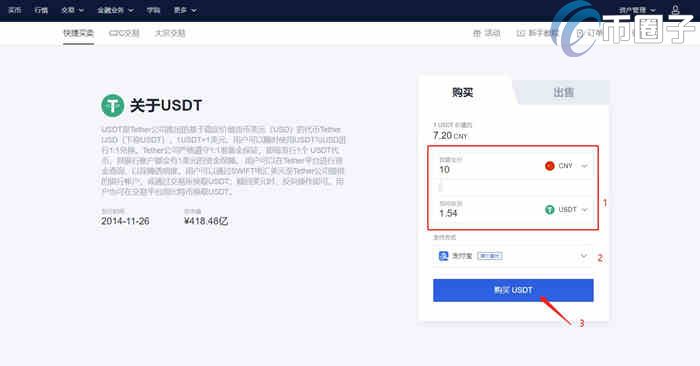Click the Tether logo beside 关于USDT

point(112,105)
